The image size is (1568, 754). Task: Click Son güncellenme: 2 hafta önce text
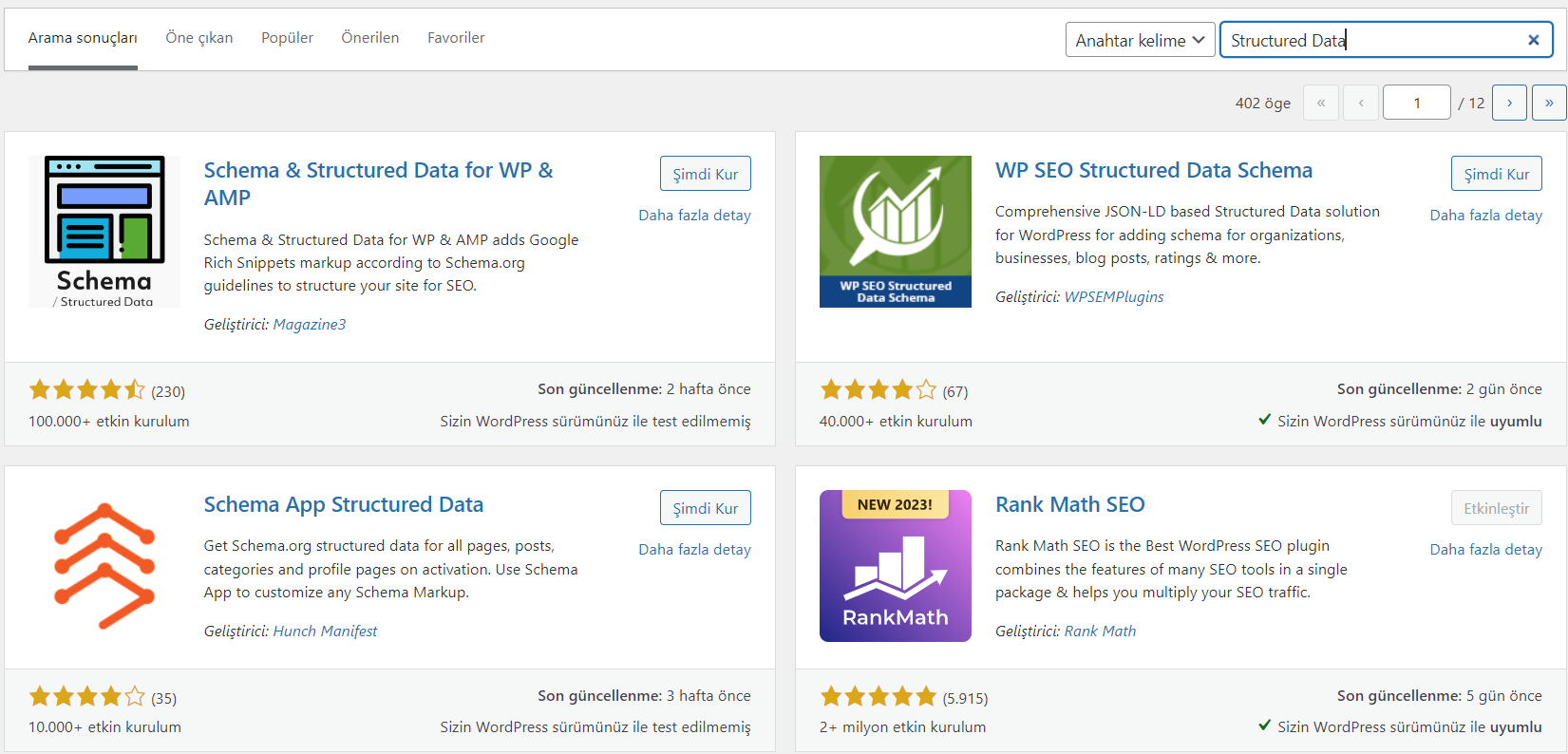click(644, 389)
